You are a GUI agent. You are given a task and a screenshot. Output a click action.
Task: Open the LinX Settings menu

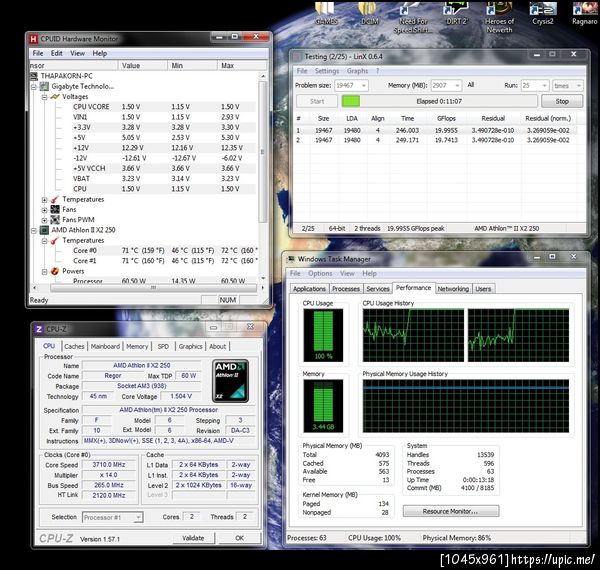click(327, 71)
